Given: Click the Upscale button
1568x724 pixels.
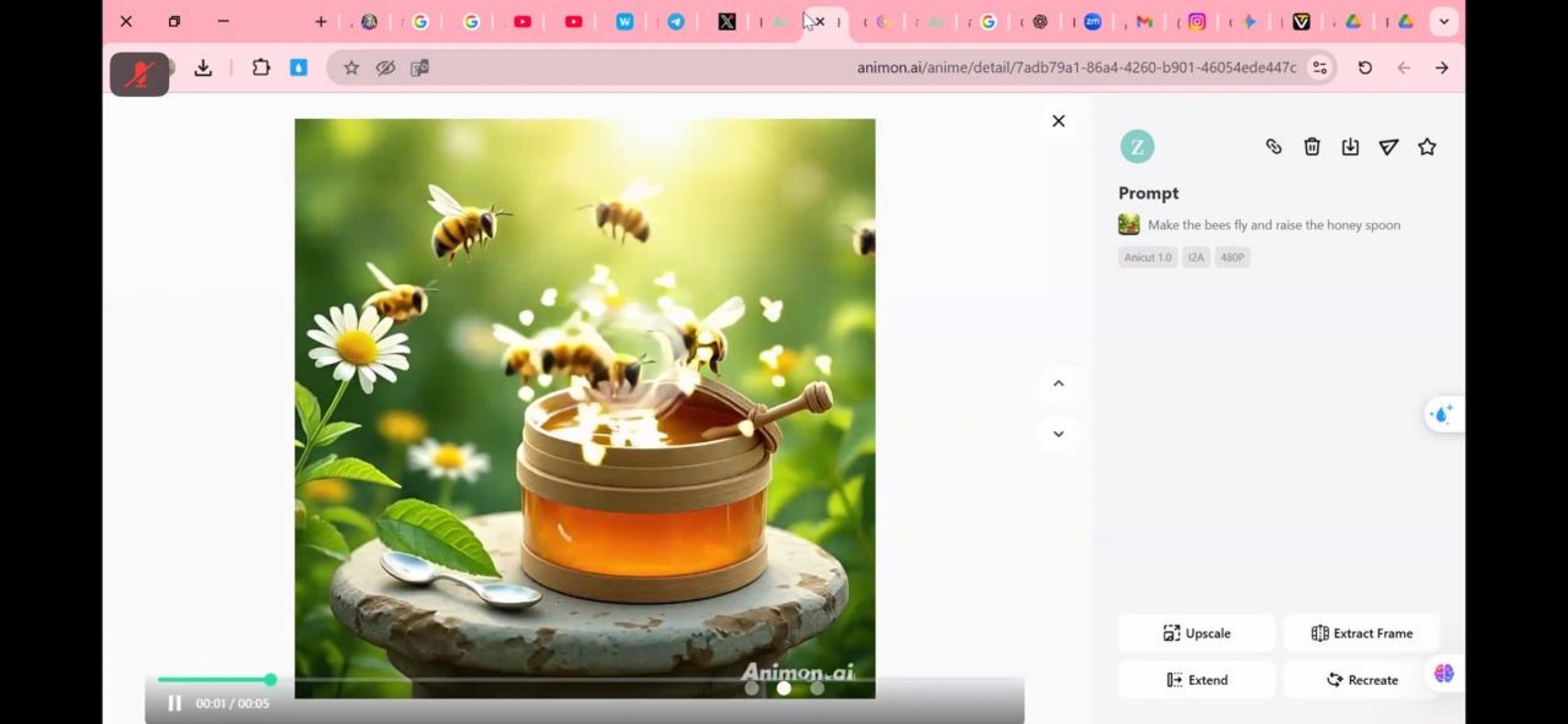Looking at the screenshot, I should pyautogui.click(x=1196, y=634).
